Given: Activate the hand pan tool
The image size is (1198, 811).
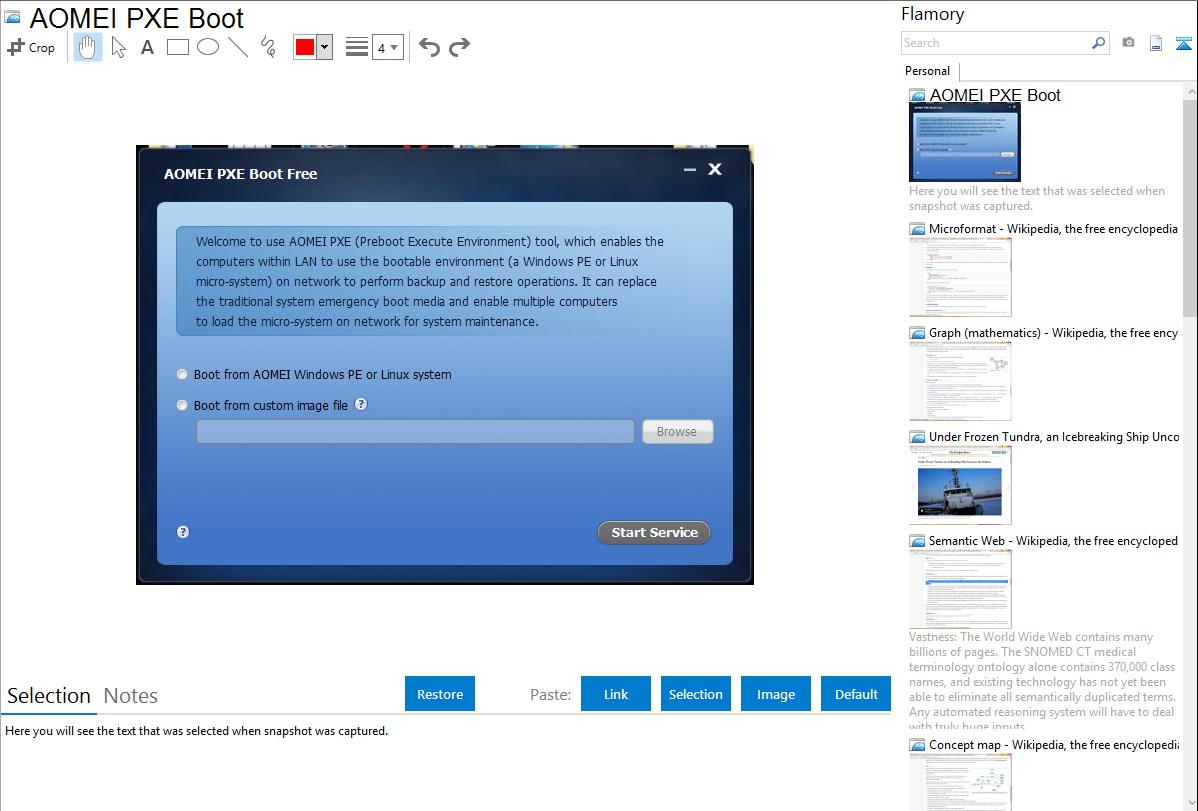Looking at the screenshot, I should 88,47.
